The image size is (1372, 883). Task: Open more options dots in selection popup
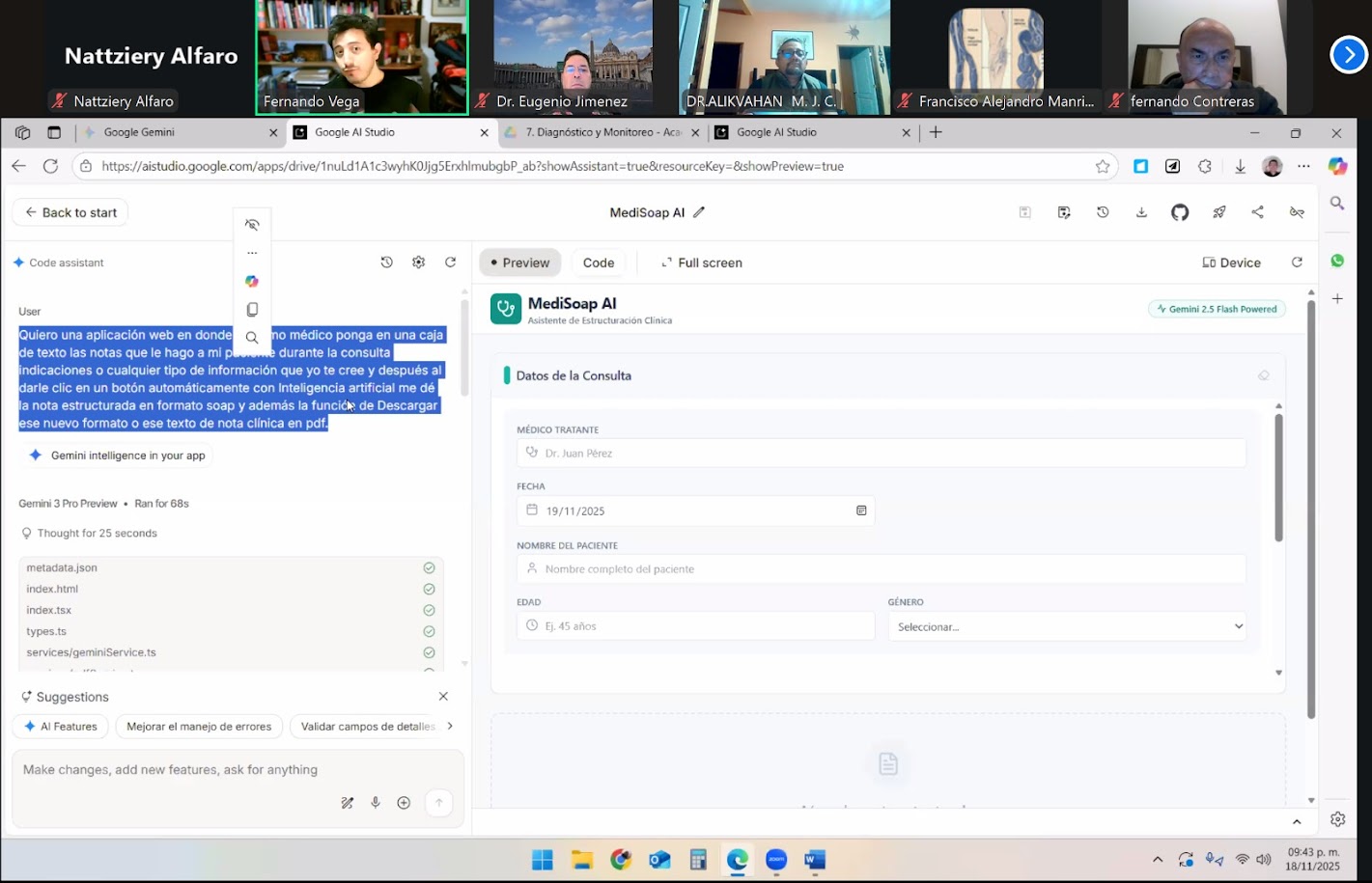[x=252, y=253]
